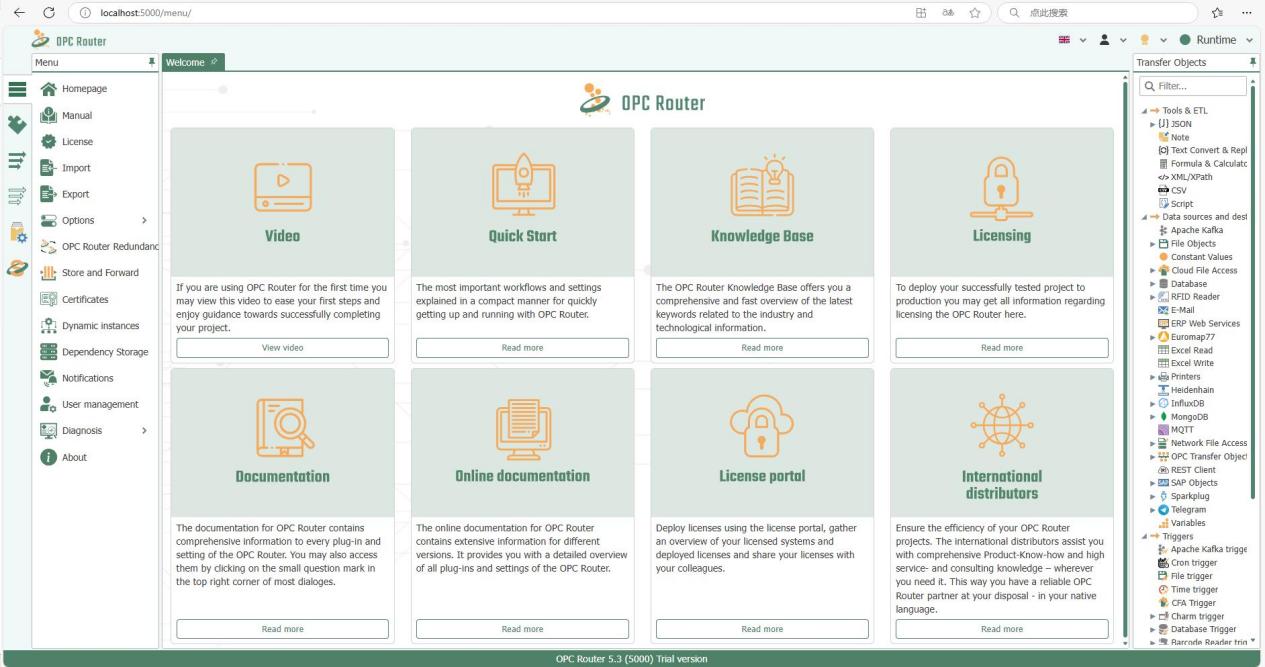Toggle pin on the Welcome tab

click(215, 62)
